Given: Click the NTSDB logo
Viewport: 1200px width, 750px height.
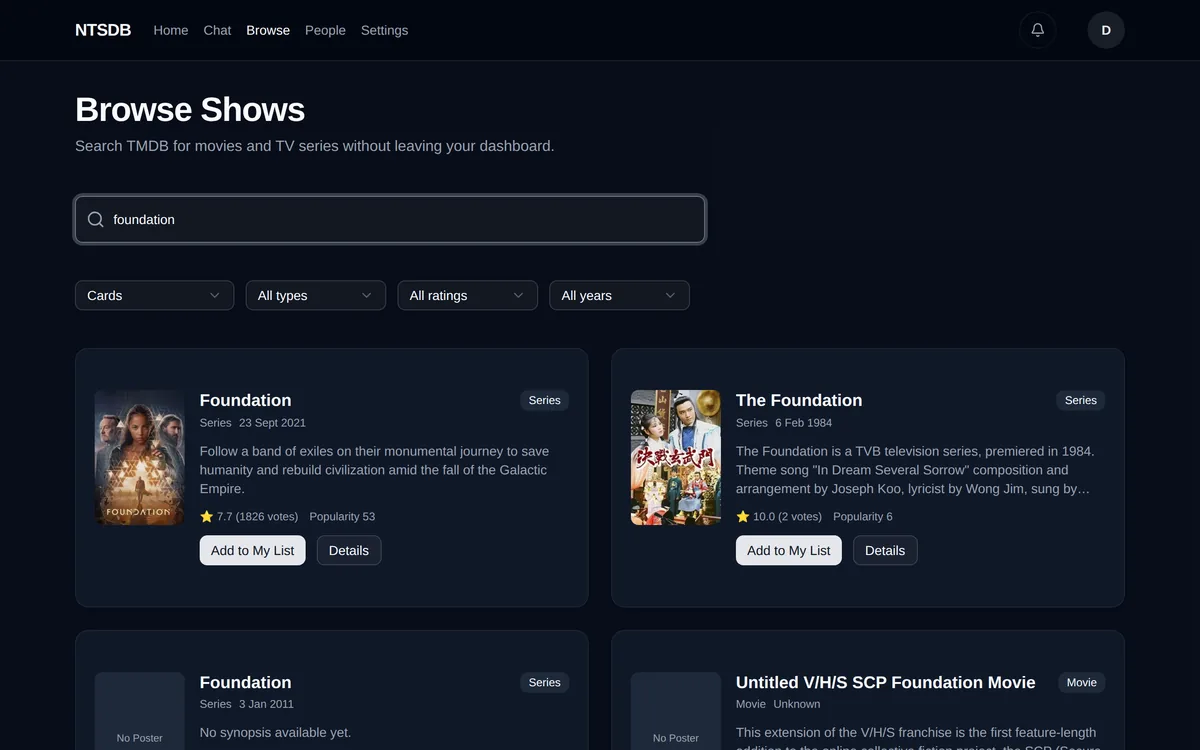Looking at the screenshot, I should (103, 30).
